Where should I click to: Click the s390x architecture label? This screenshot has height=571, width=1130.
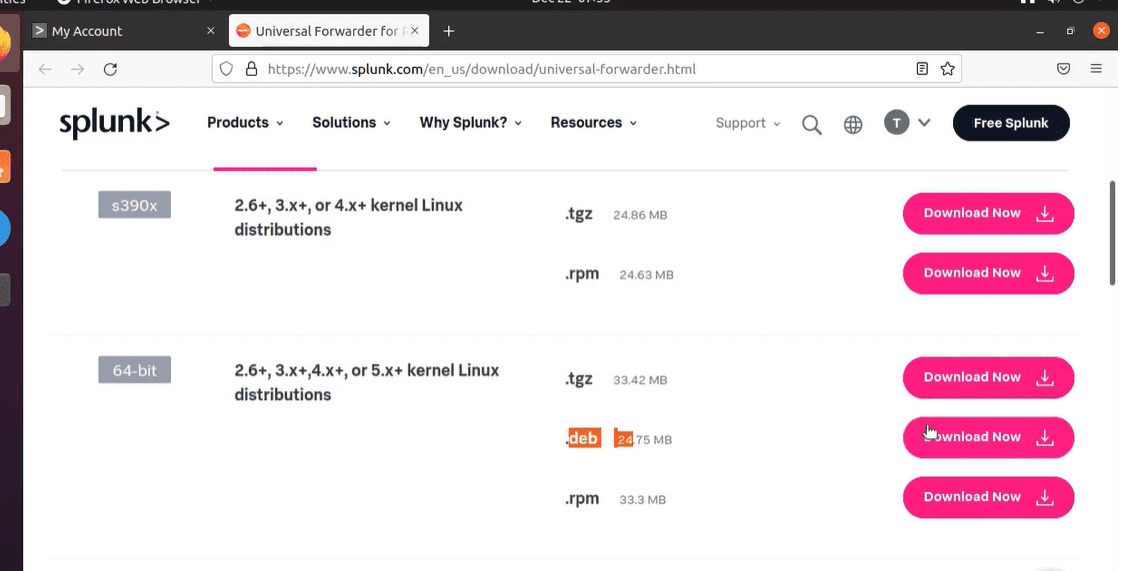point(135,205)
